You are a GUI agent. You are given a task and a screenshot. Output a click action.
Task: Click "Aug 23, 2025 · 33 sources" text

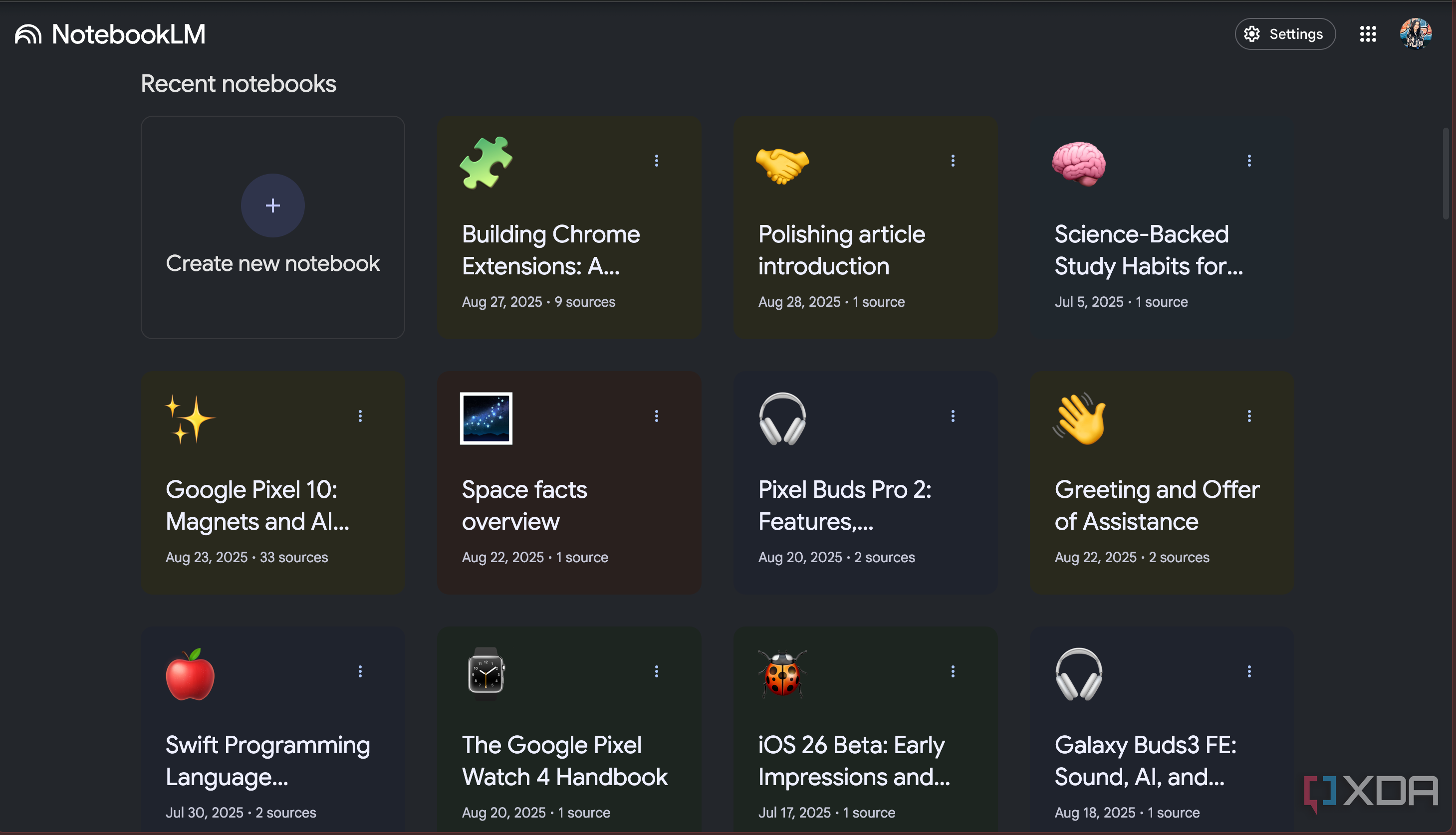coord(246,557)
